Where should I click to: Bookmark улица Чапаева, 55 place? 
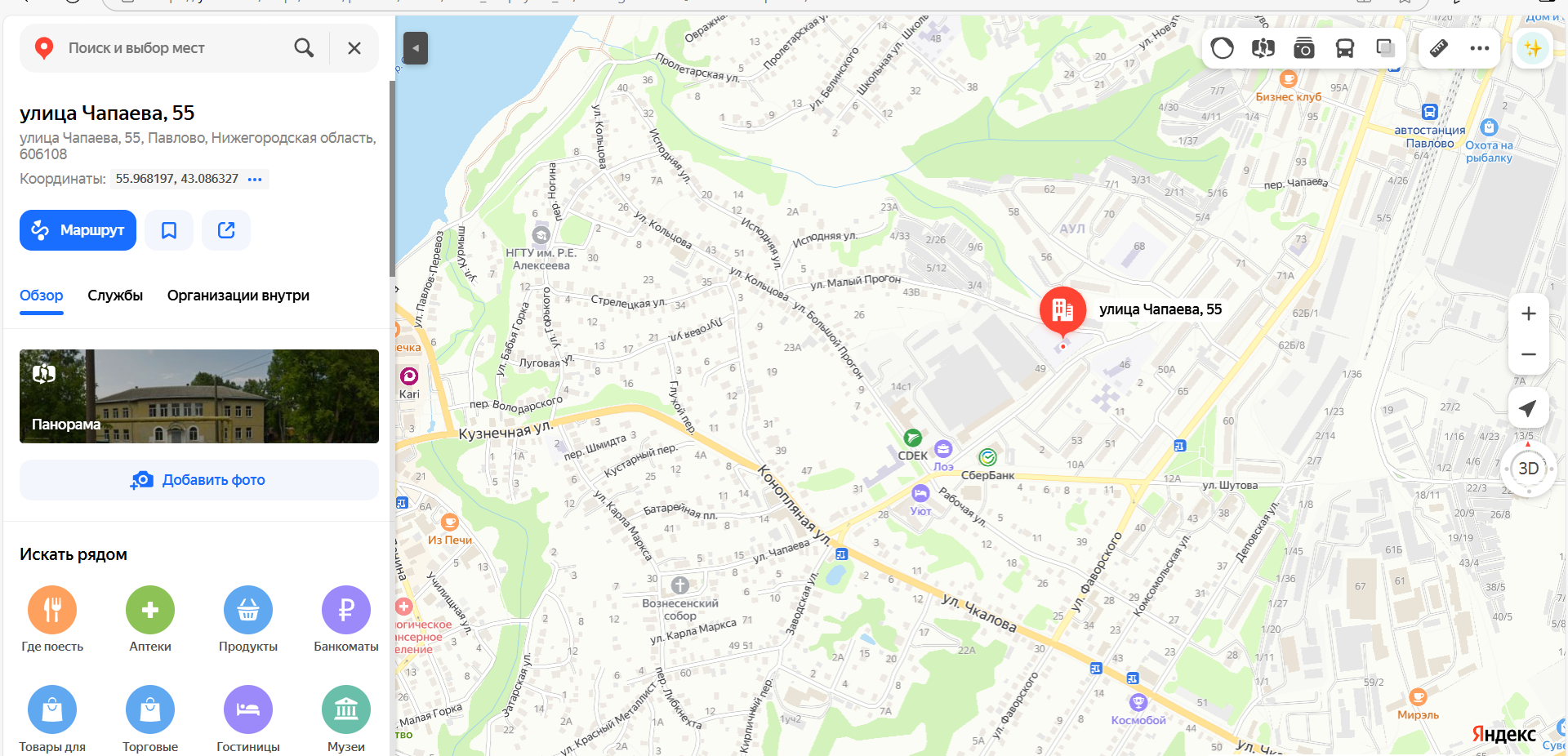click(x=169, y=230)
